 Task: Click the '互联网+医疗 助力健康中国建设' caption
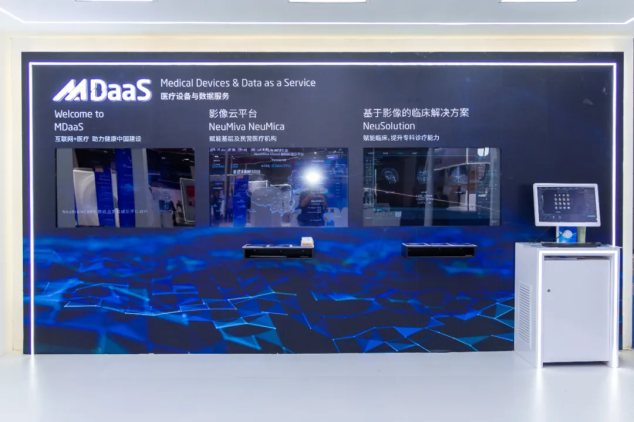coord(98,139)
